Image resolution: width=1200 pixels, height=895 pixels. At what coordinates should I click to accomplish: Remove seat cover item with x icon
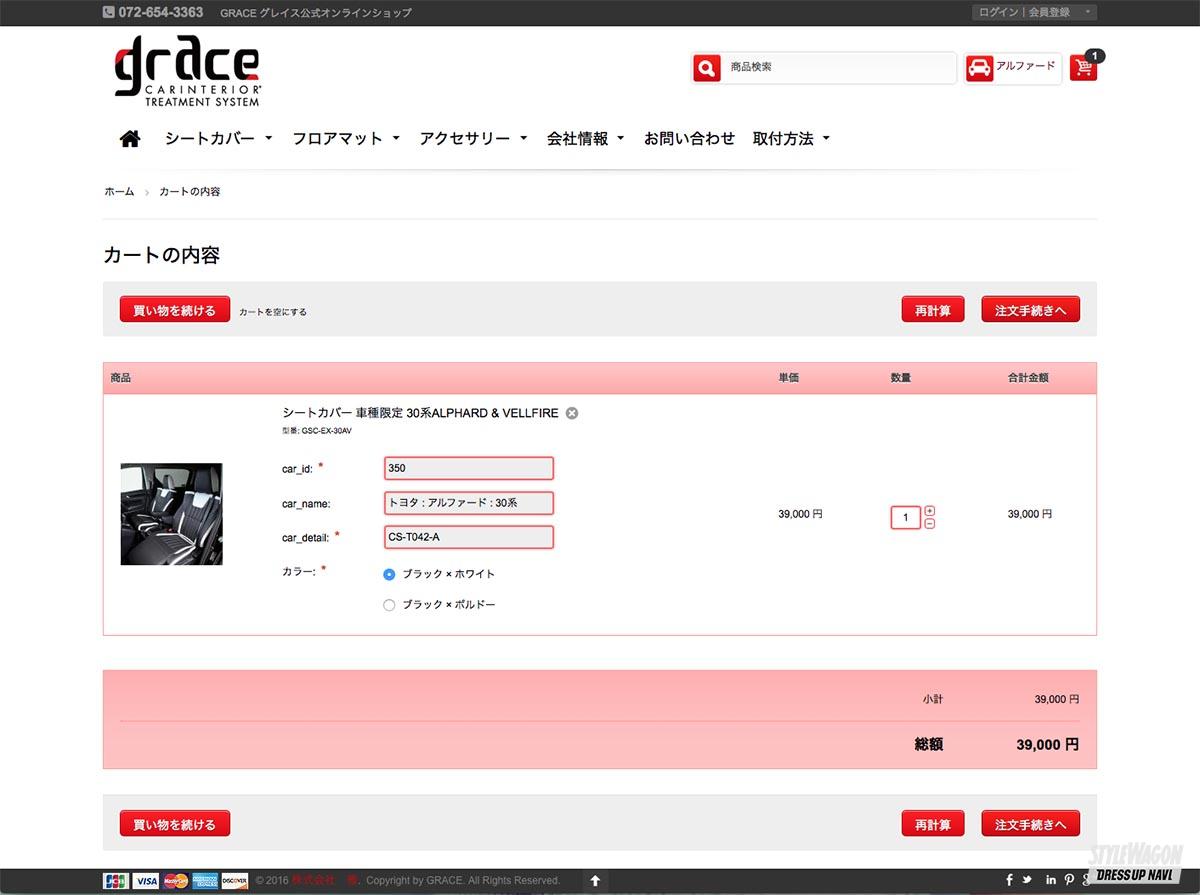(x=572, y=413)
